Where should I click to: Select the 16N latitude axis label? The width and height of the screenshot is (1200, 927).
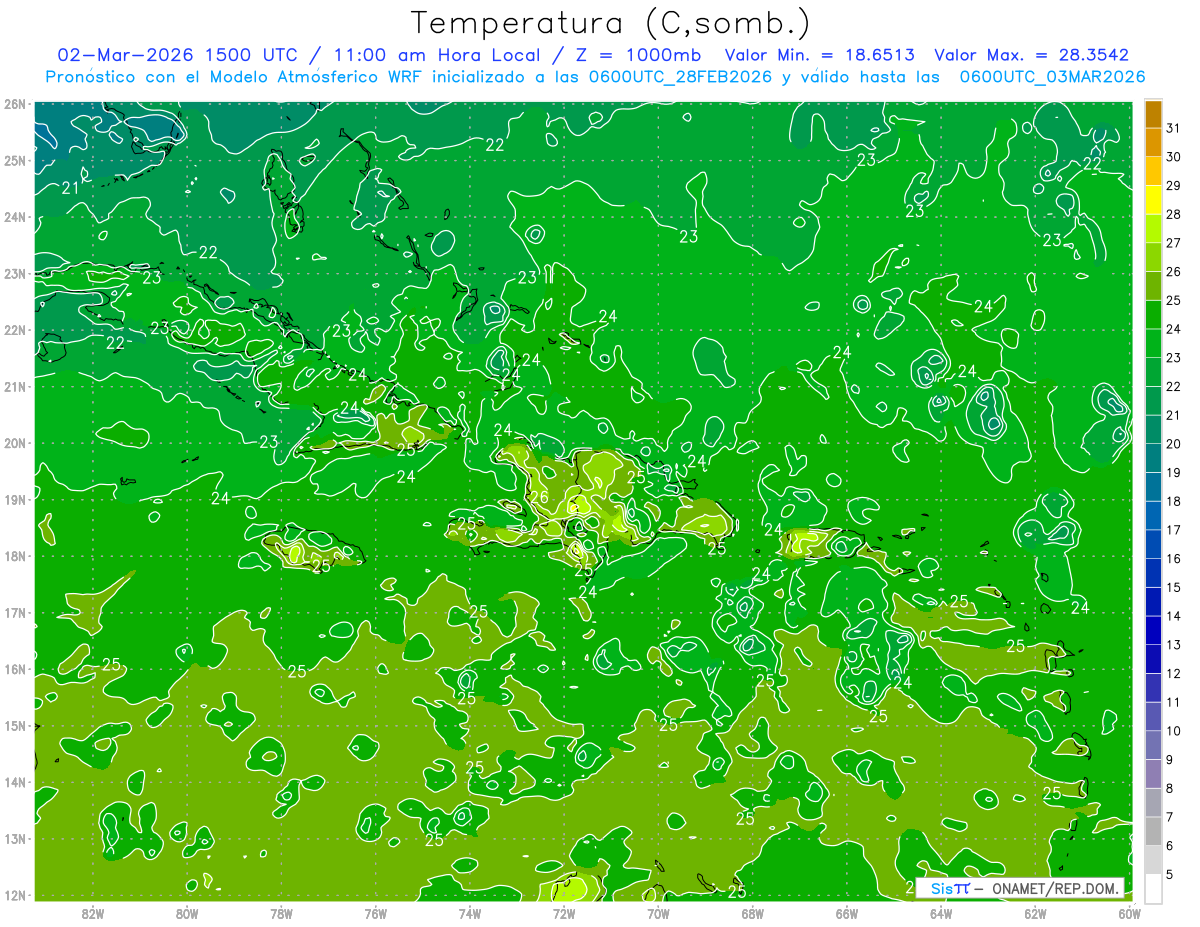(x=14, y=669)
